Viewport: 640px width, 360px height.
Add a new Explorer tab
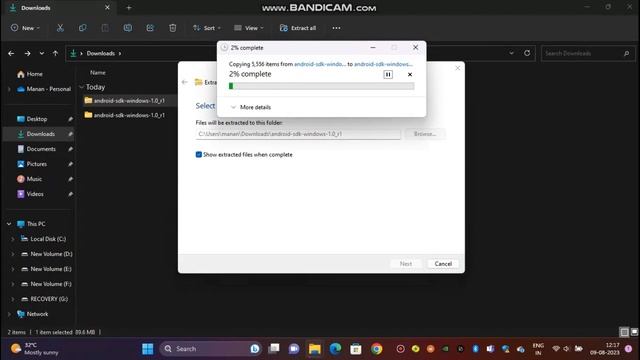[x=129, y=8]
